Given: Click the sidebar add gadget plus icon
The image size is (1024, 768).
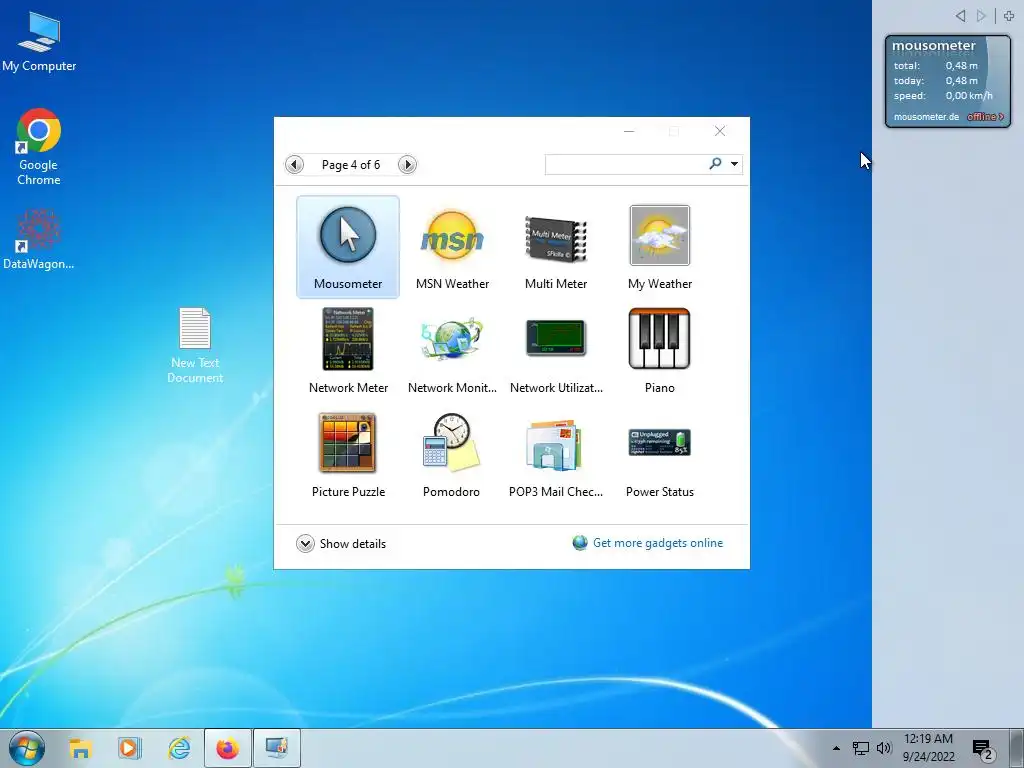Looking at the screenshot, I should pos(1009,16).
